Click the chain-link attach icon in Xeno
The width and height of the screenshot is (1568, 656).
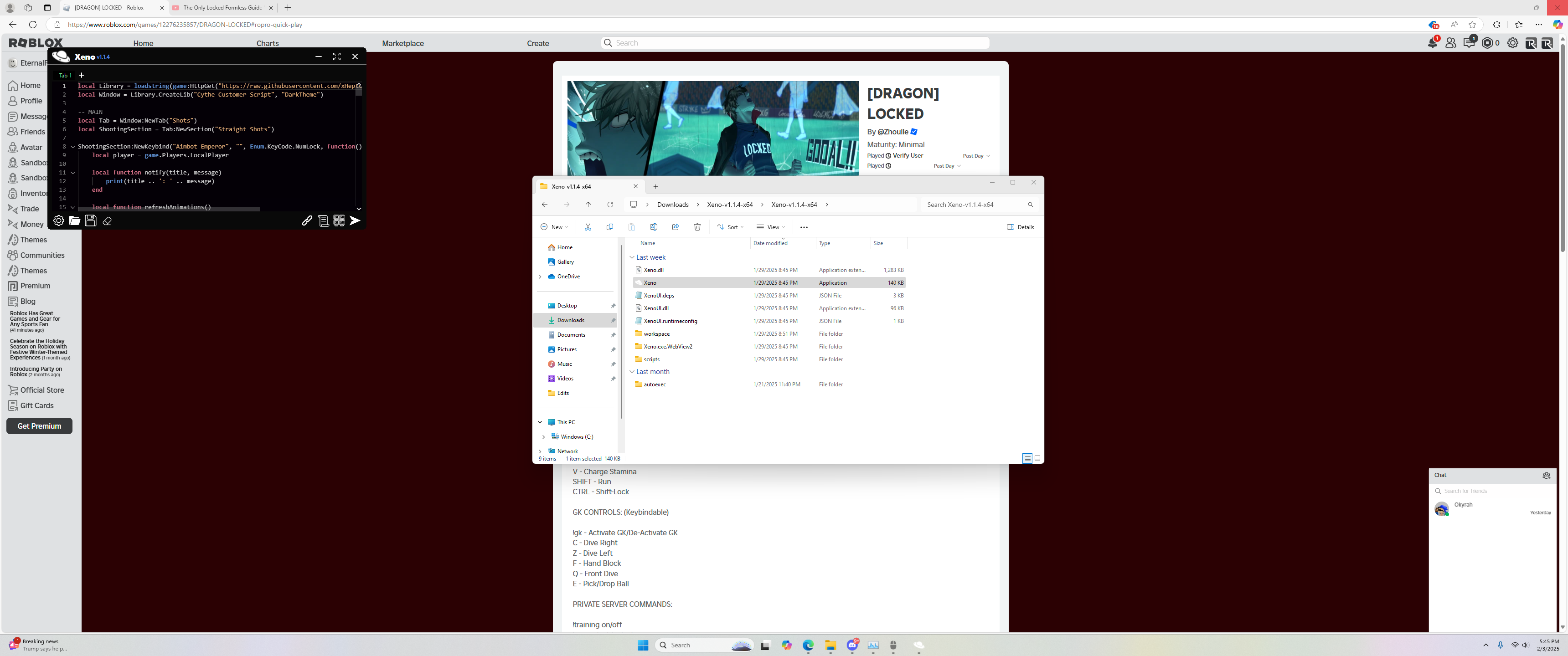pos(307,221)
